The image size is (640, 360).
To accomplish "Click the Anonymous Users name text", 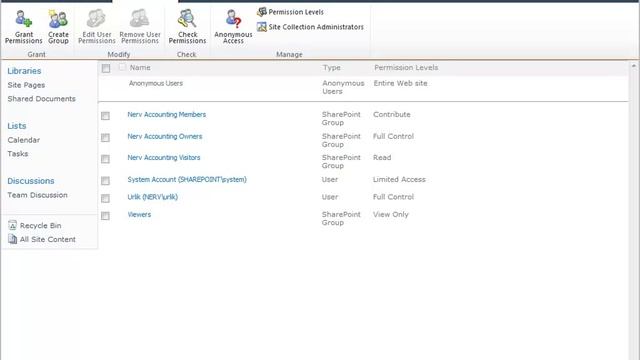I will [x=156, y=83].
